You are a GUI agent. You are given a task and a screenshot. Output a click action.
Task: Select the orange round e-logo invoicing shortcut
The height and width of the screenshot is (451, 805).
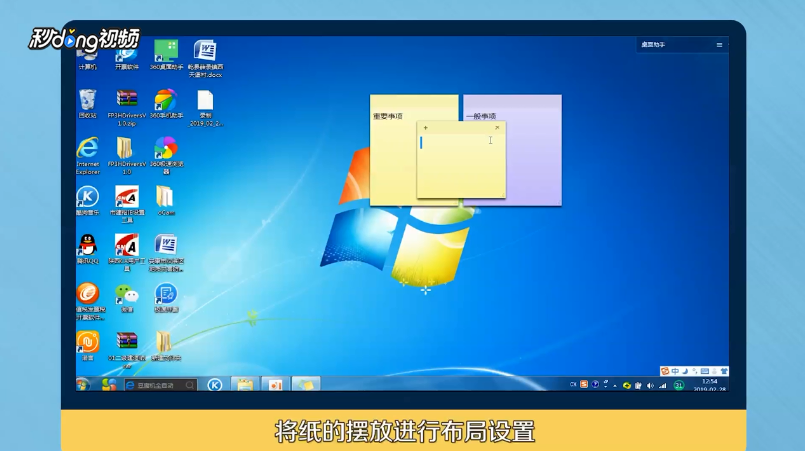(x=90, y=302)
